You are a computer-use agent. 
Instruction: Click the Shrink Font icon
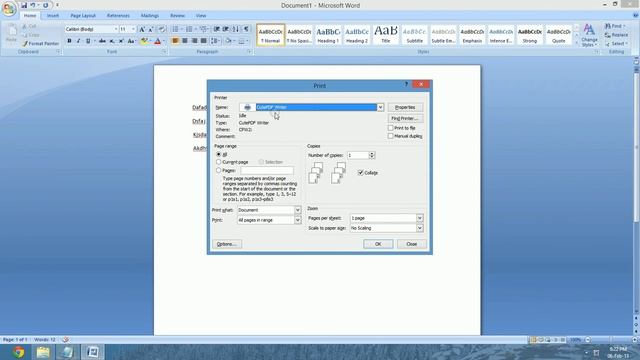tap(151, 29)
